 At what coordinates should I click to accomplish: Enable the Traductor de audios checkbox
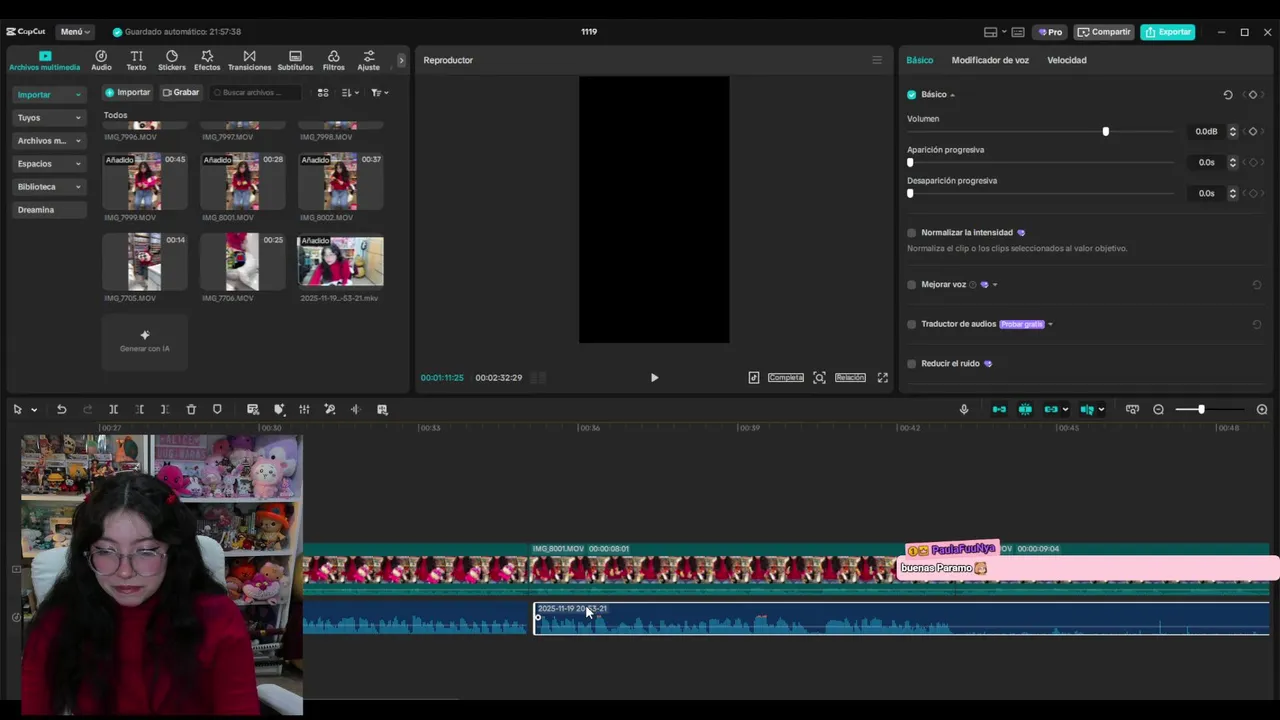pos(911,324)
